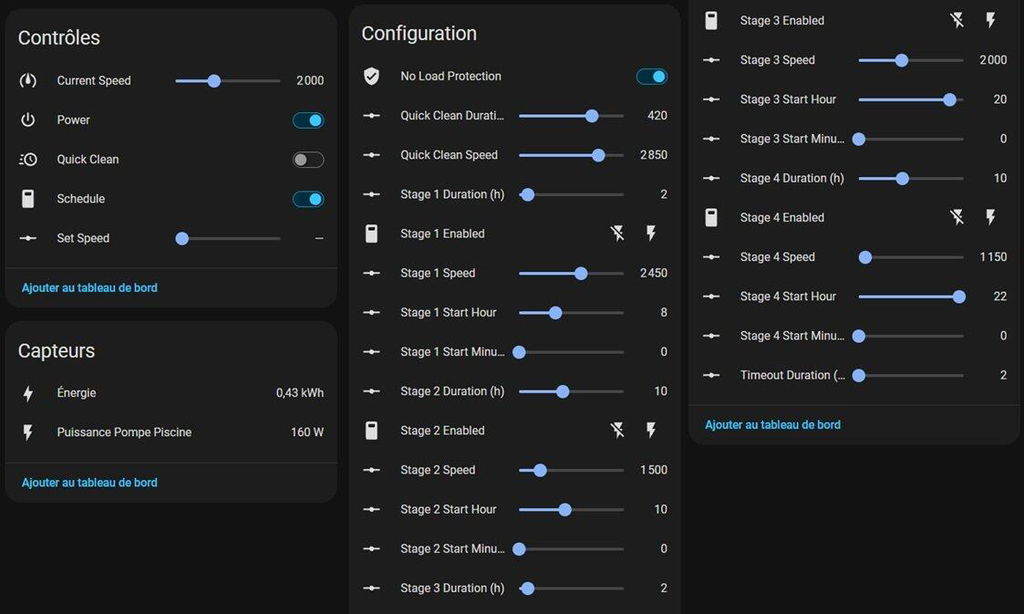Viewport: 1024px width, 614px height.
Task: Click the Stage 3 Duration (h) label
Action: point(453,588)
